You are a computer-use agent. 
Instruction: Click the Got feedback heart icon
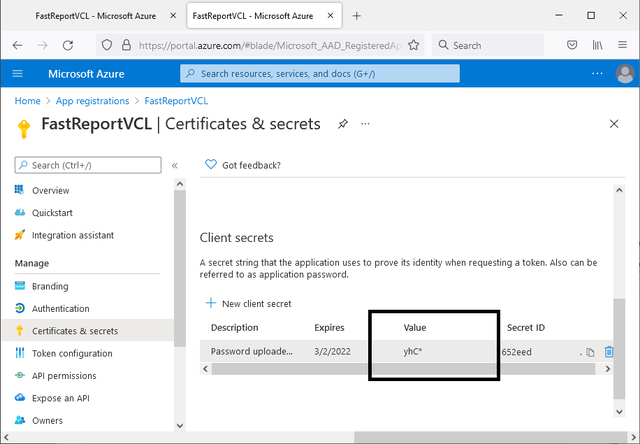coord(211,164)
